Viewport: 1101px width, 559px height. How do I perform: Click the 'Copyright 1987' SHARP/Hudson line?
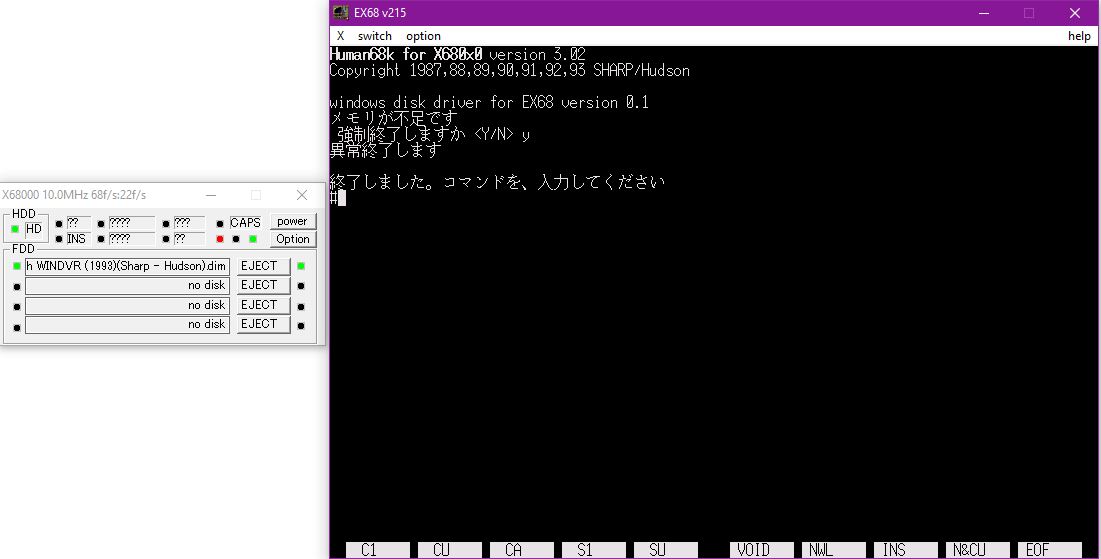coord(510,70)
